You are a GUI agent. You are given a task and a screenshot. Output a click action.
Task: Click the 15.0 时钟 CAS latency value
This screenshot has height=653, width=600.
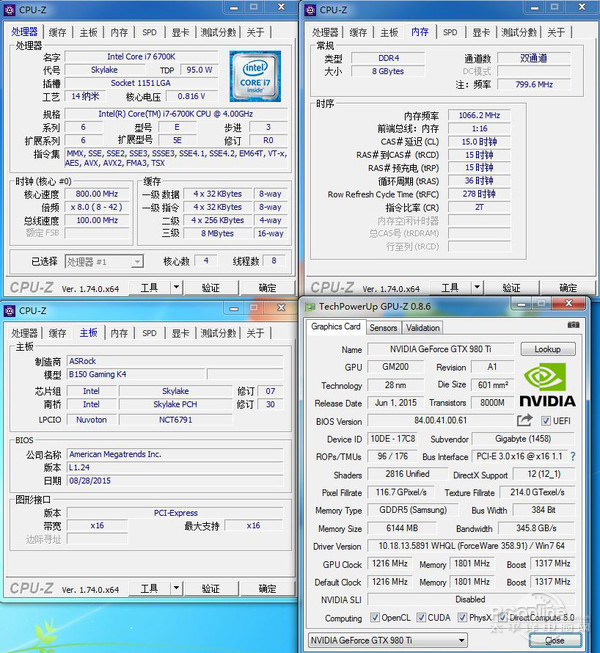(479, 142)
